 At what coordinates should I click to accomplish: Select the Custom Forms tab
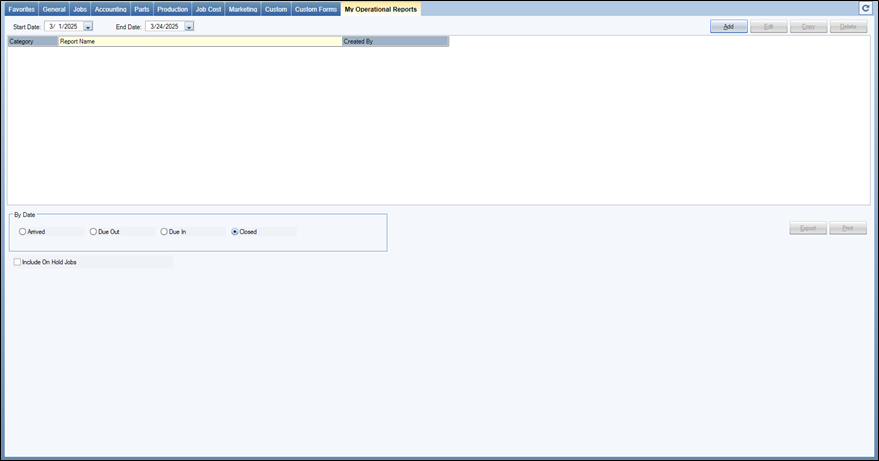tap(316, 9)
